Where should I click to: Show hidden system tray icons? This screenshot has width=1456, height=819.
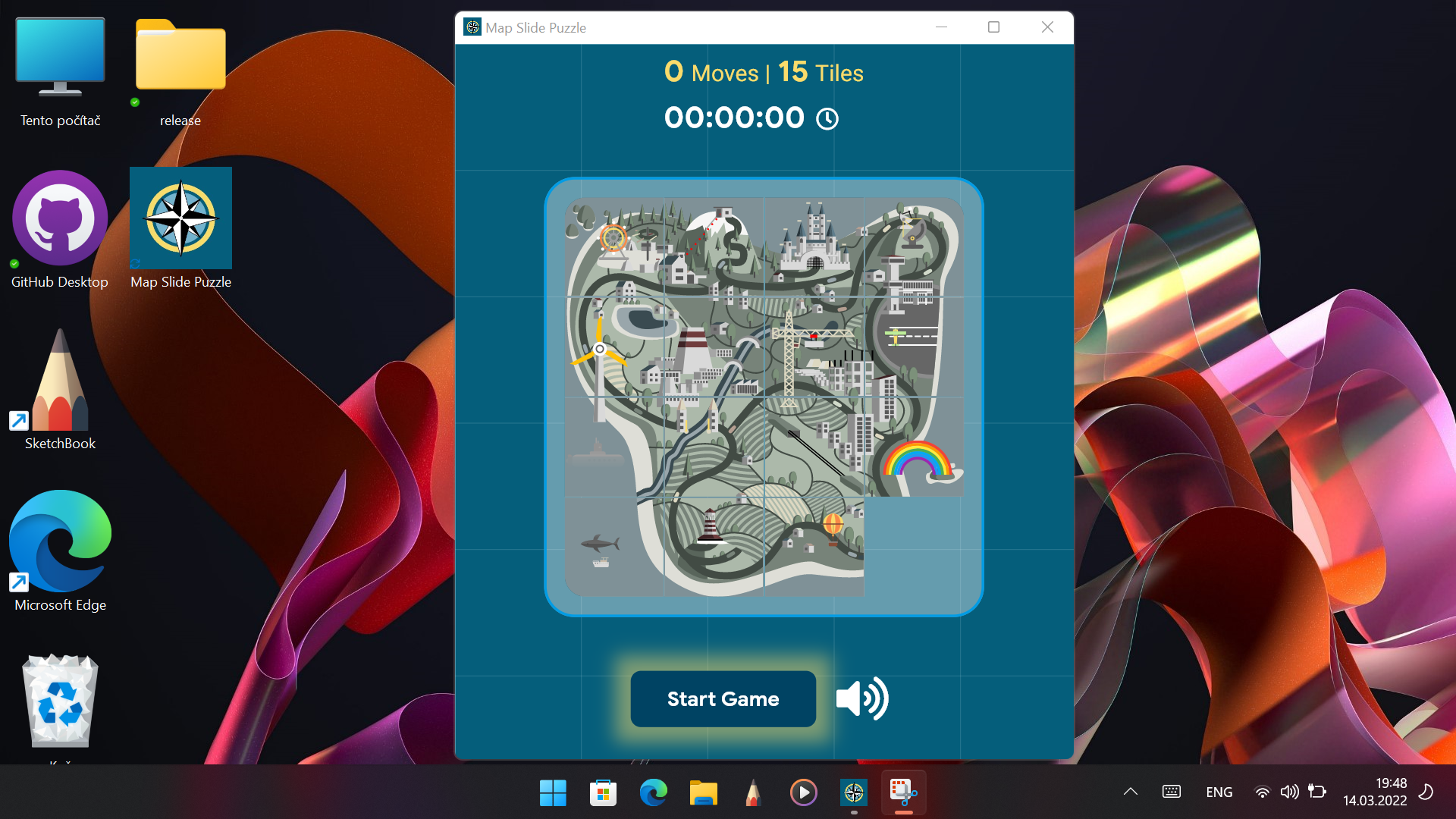[x=1130, y=792]
